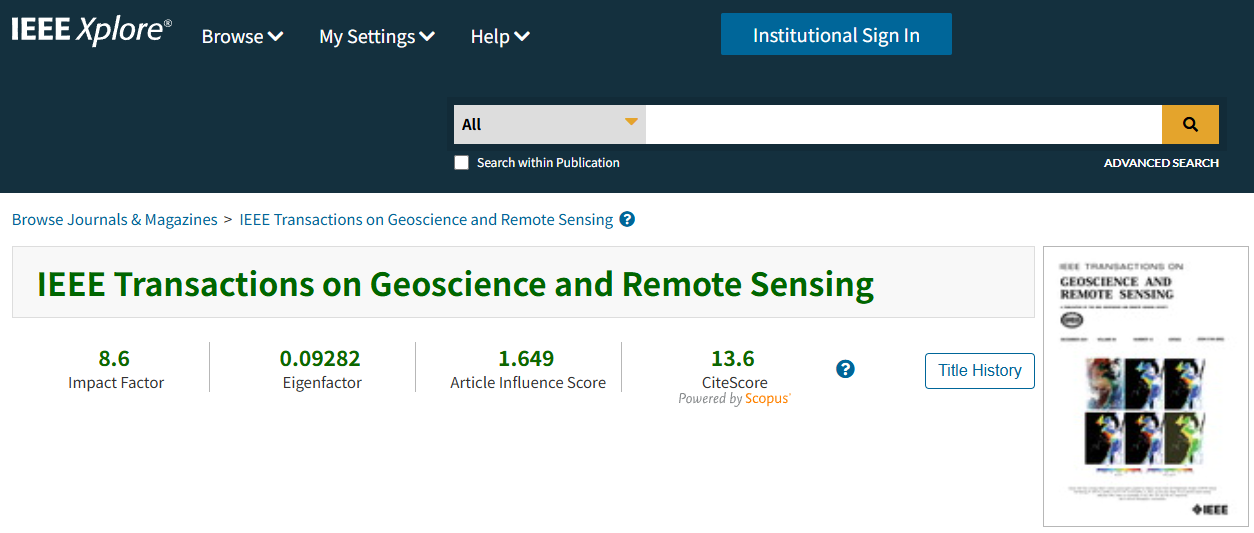Select the 8.6 Impact Factor value
Screen dimensions: 1254x533
point(114,358)
